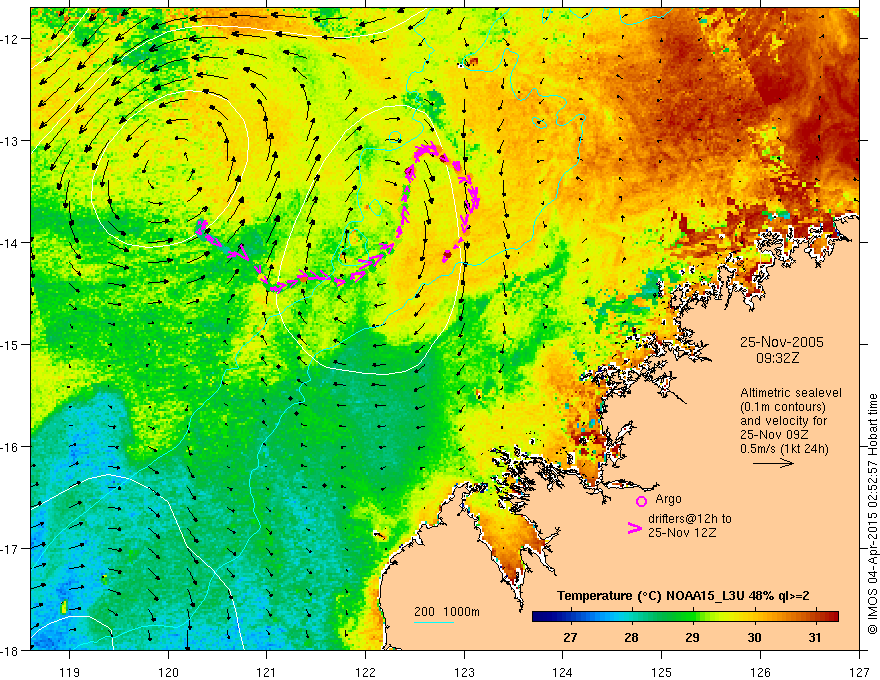Click the longitude axis label 126
This screenshot has width=880, height=680.
[x=760, y=672]
